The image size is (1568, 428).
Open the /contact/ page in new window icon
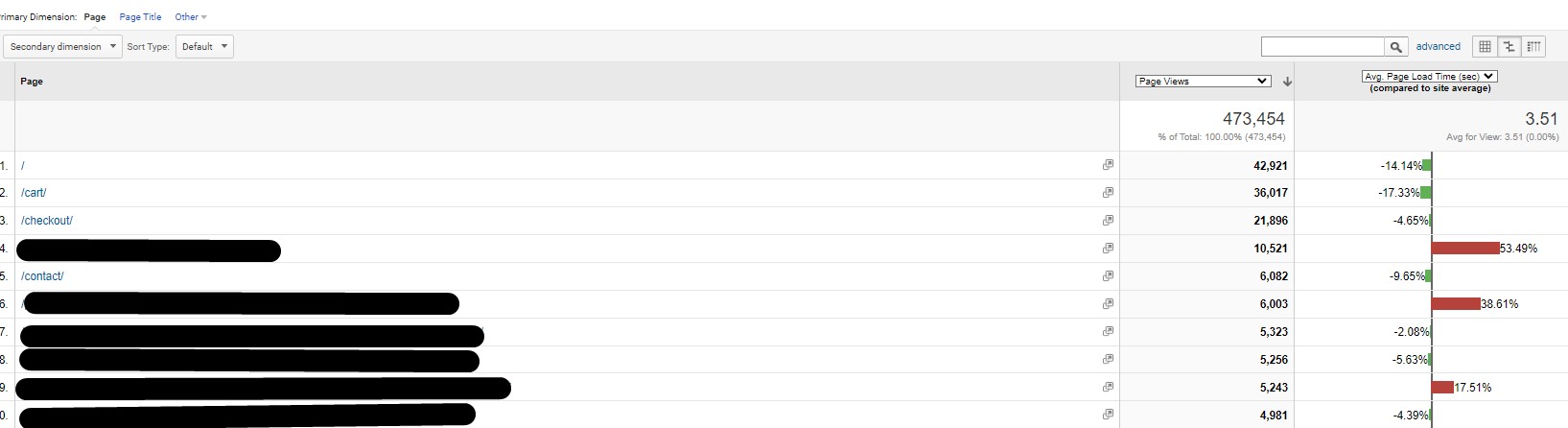click(1108, 275)
